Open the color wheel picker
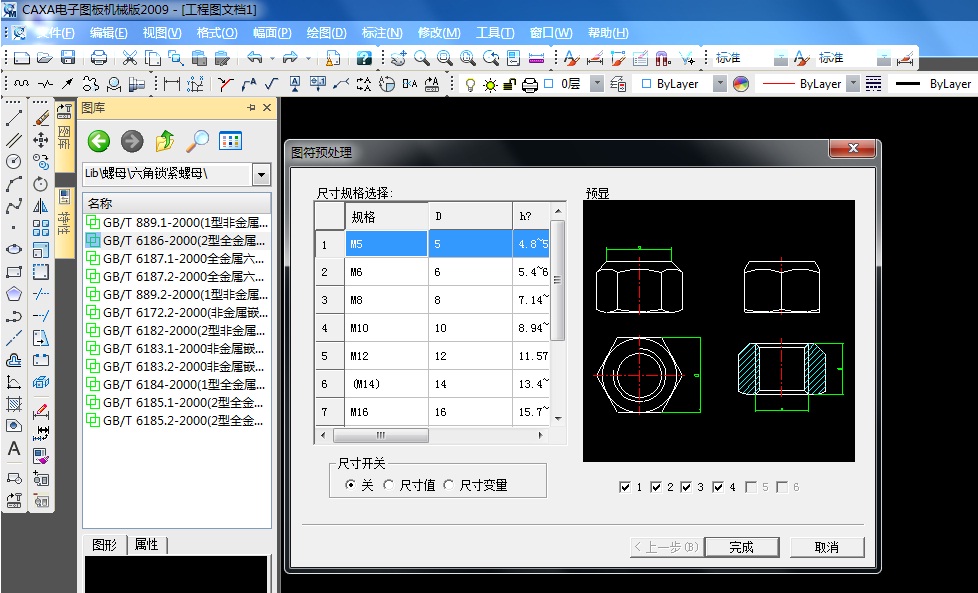Image resolution: width=978 pixels, height=593 pixels. point(740,84)
